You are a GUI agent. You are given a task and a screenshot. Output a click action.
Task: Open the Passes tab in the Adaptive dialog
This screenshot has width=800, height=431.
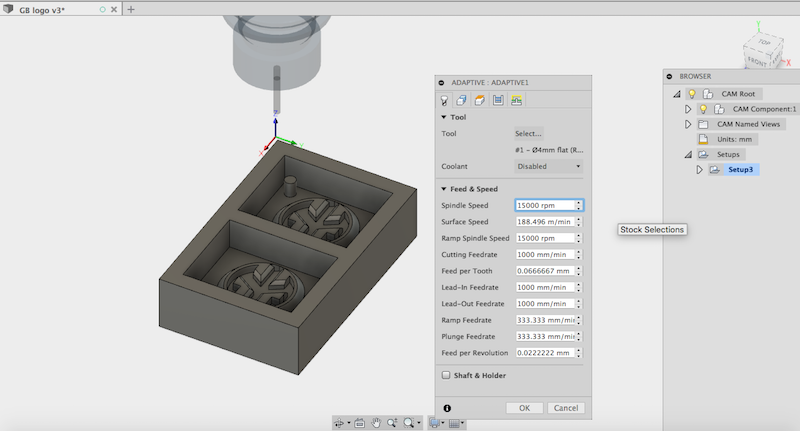coord(498,100)
